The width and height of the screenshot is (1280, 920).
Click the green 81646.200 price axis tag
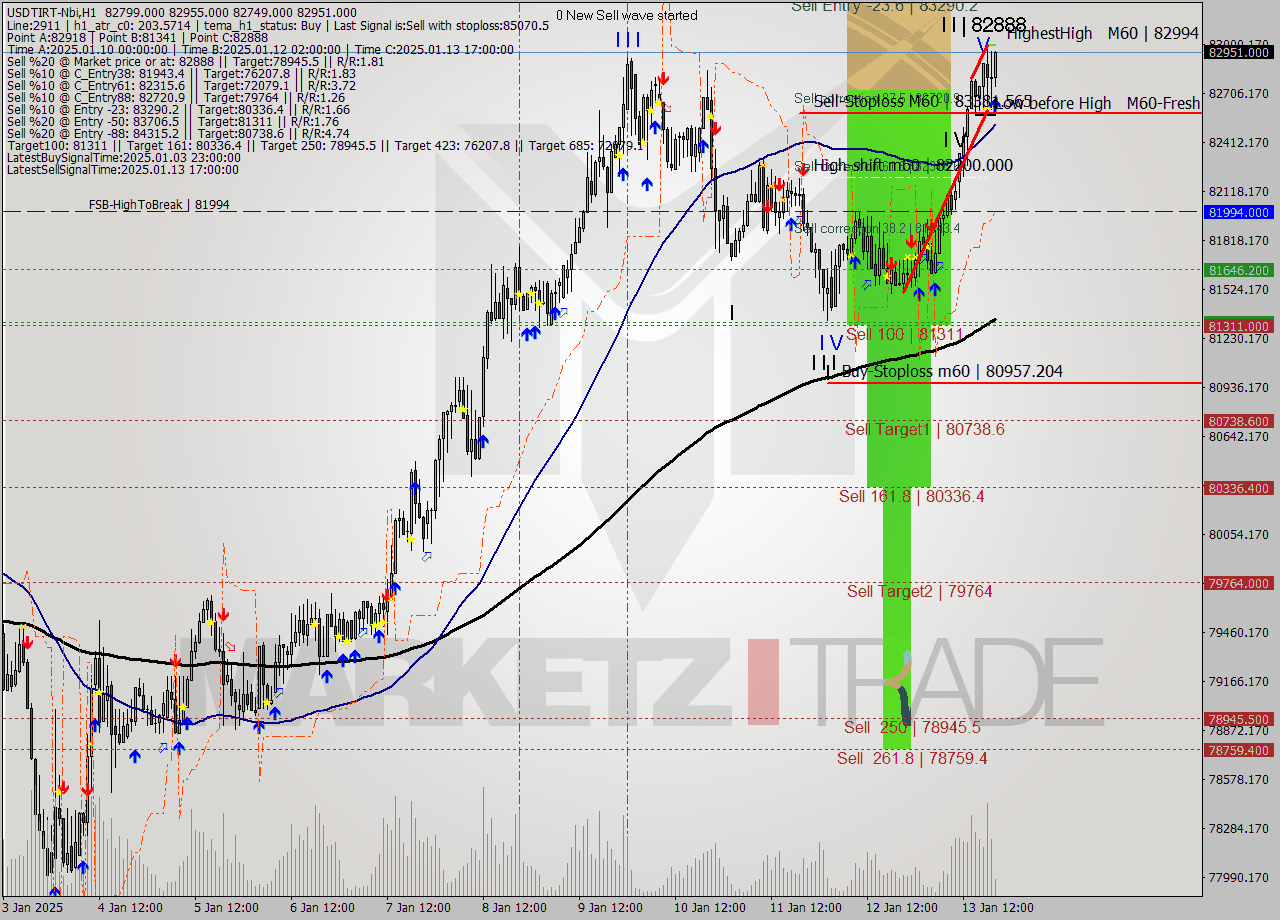[1239, 270]
